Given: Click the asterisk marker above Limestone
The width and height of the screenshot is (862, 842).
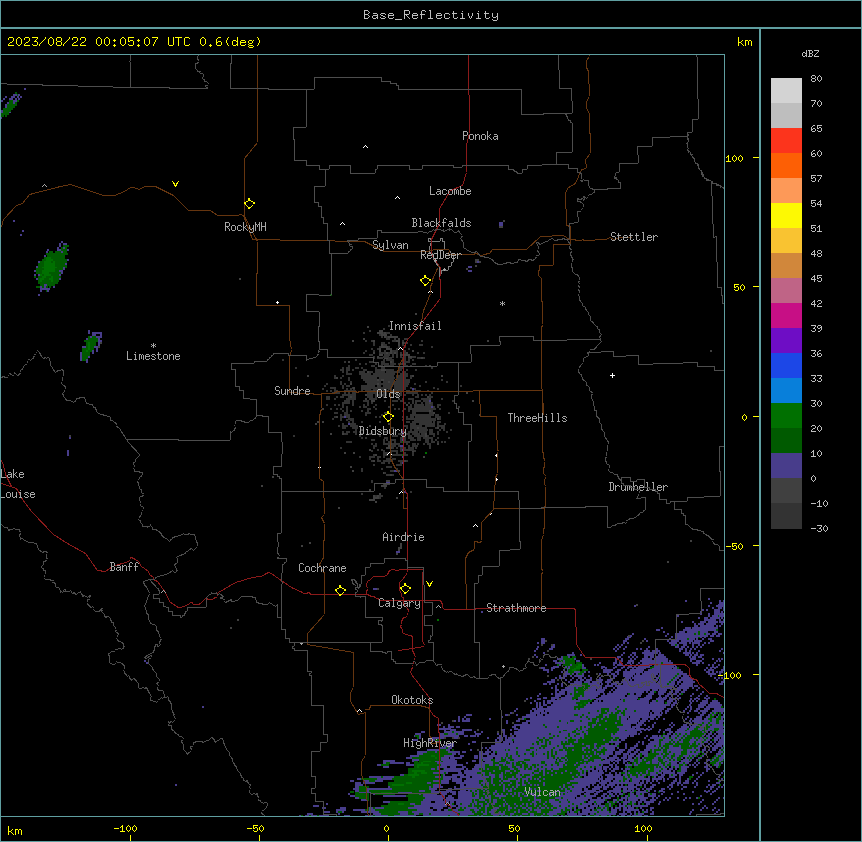Looking at the screenshot, I should pos(153,346).
